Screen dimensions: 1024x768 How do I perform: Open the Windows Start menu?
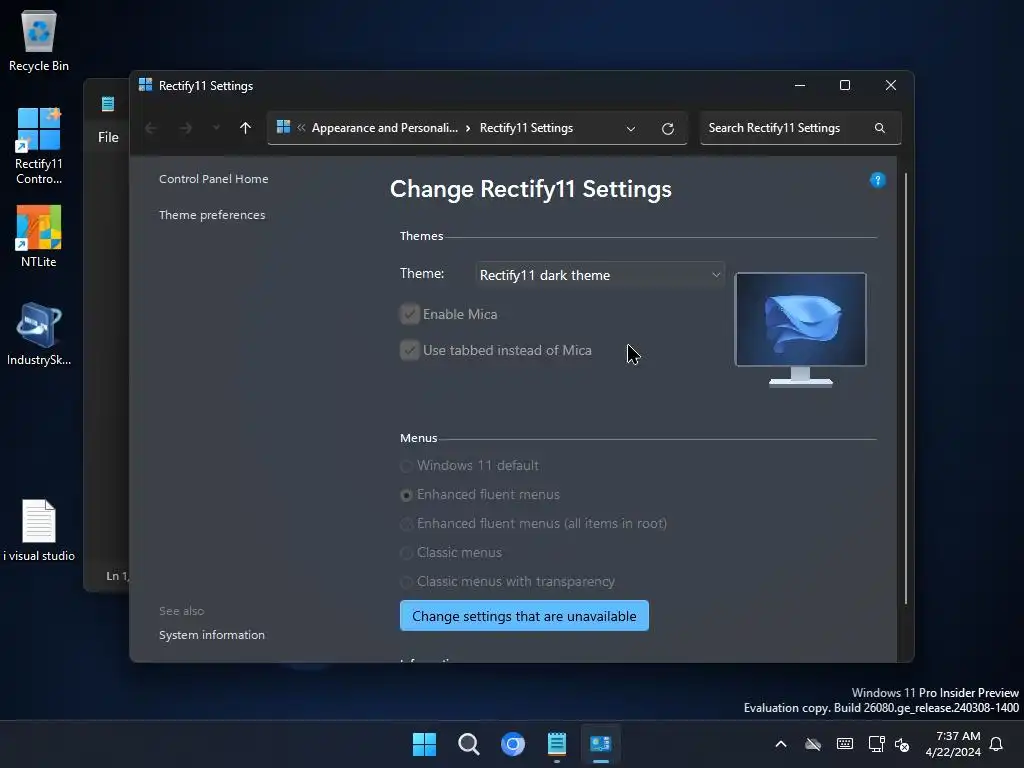tap(424, 744)
